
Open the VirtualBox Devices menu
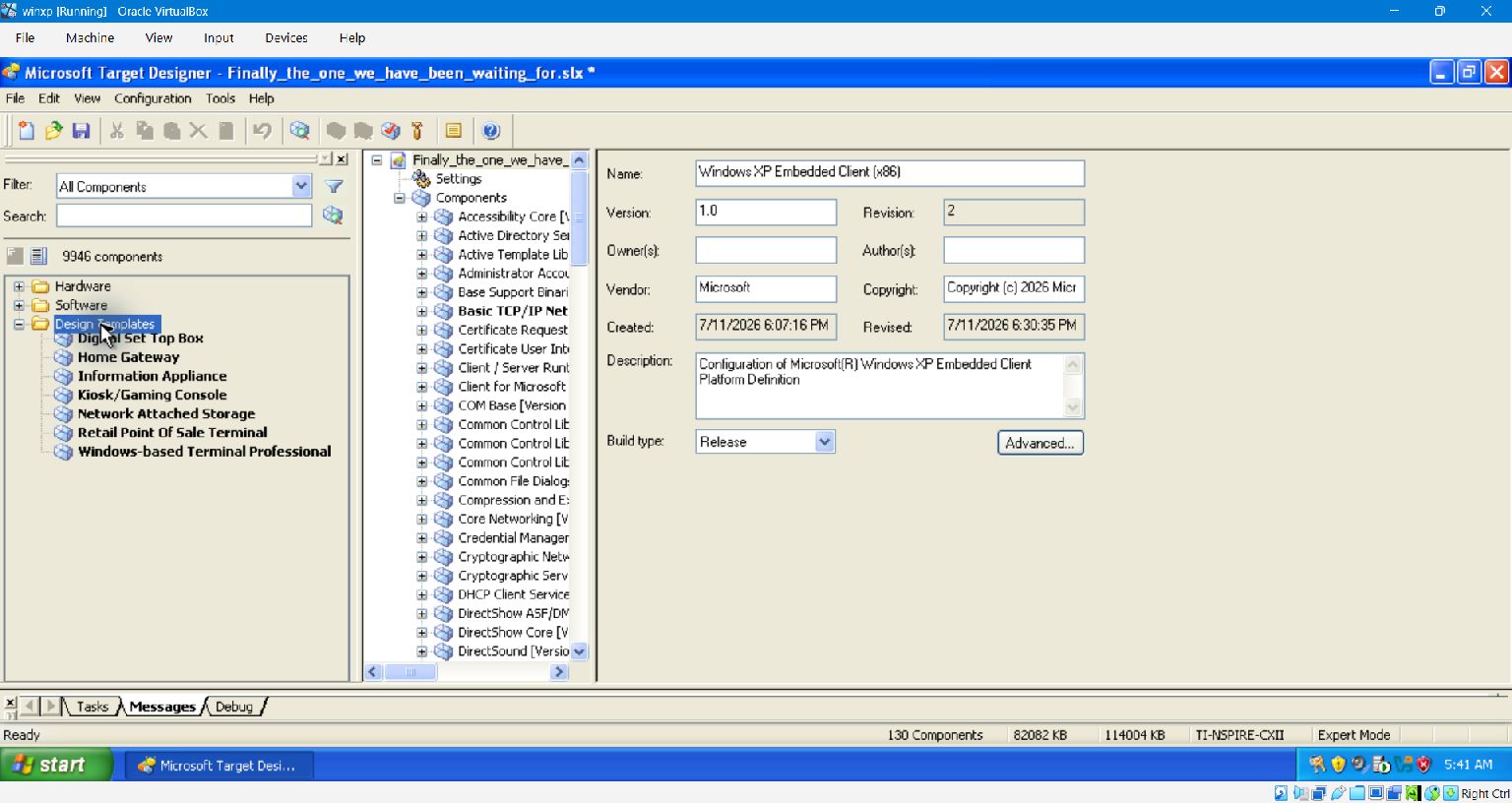(286, 37)
